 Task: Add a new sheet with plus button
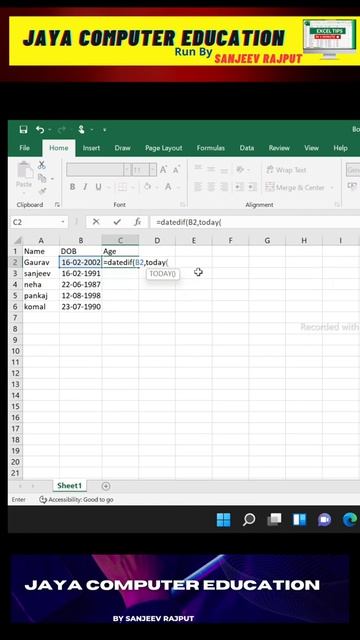106,486
